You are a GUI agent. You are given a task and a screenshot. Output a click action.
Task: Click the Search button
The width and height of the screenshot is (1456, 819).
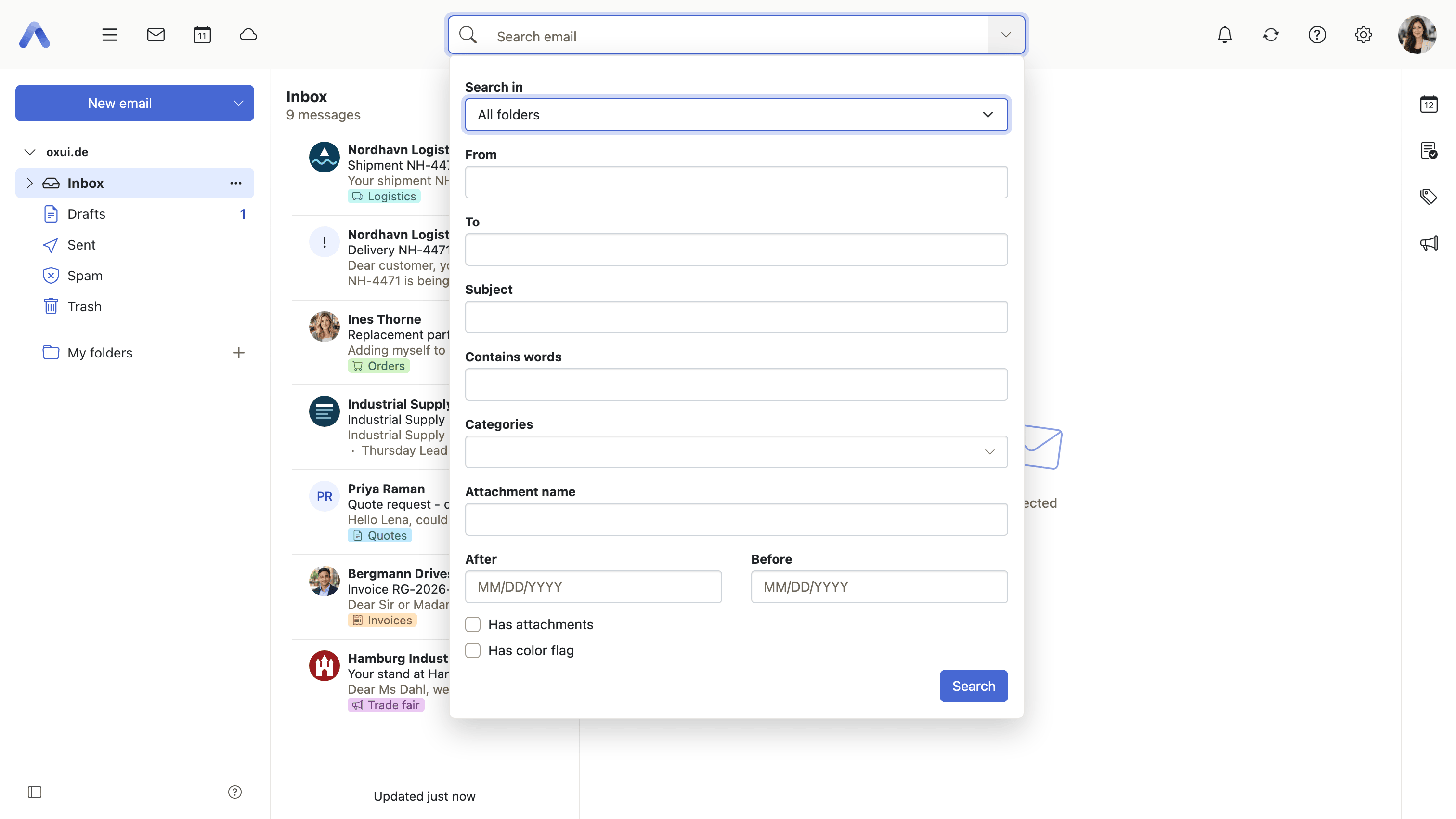[x=973, y=686]
